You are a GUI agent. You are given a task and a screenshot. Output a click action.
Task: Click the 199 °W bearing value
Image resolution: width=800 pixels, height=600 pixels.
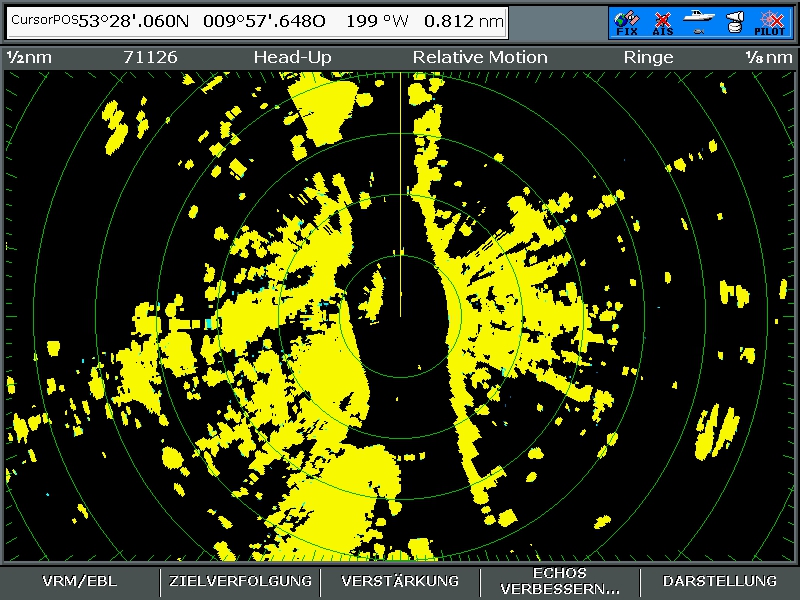378,21
